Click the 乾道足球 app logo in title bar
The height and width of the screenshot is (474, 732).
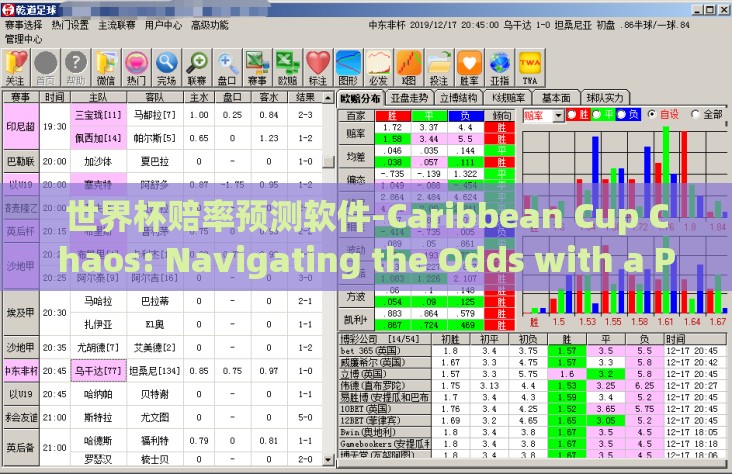8,9
